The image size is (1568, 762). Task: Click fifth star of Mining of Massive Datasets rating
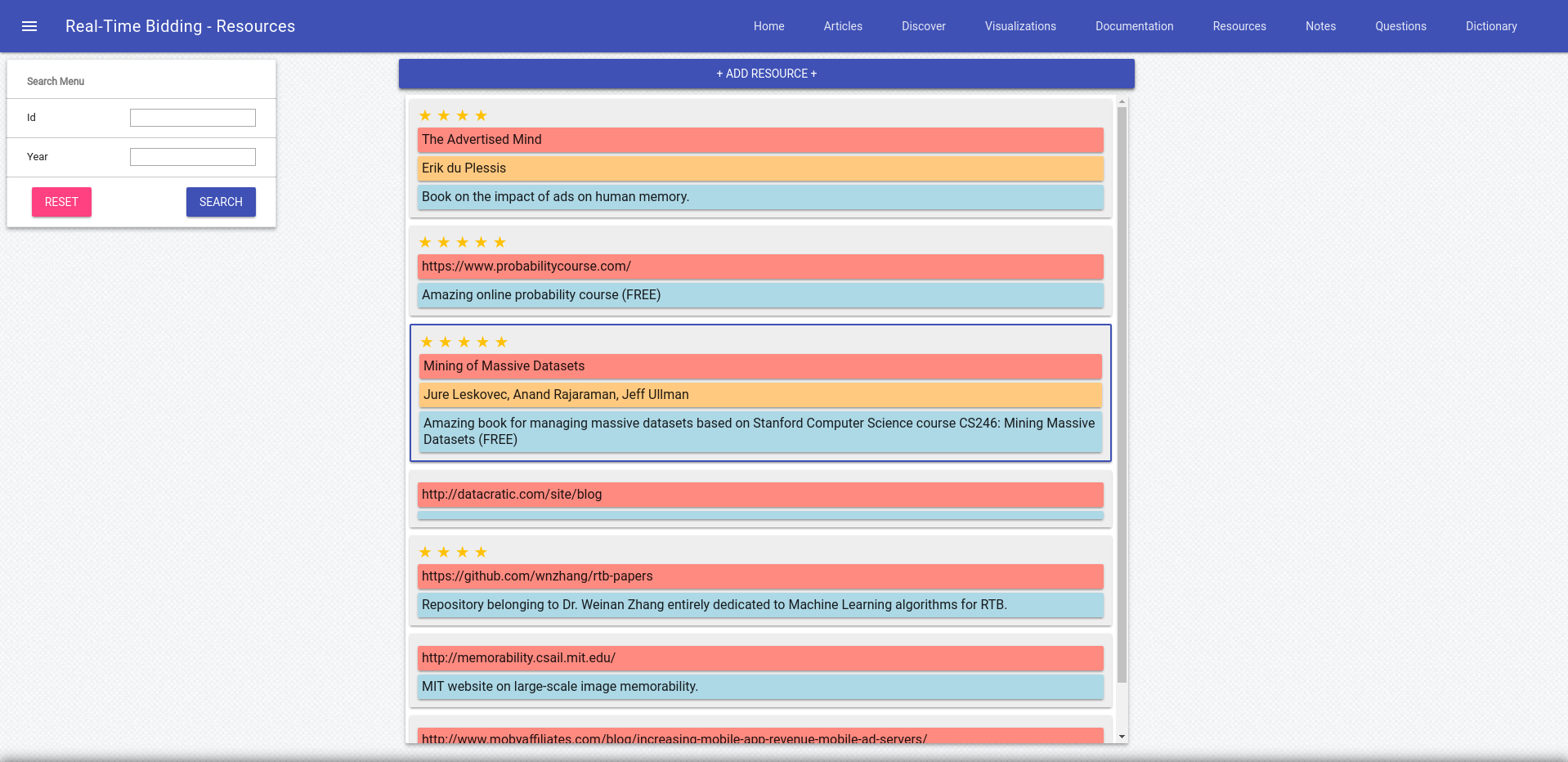click(x=502, y=342)
